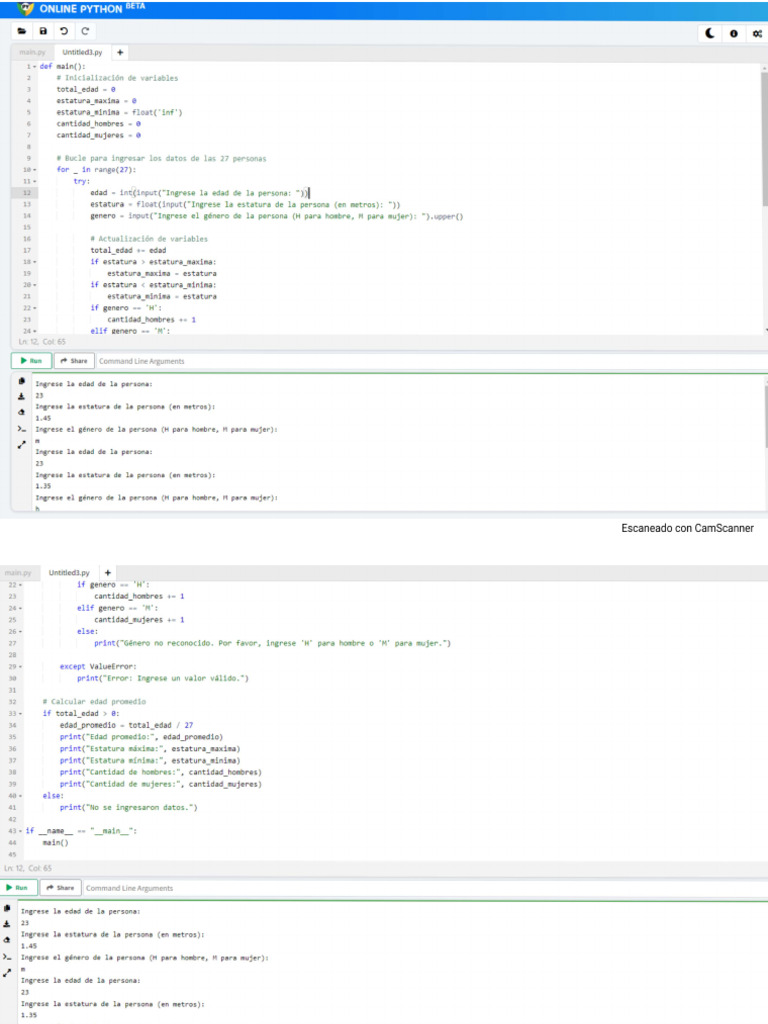The height and width of the screenshot is (1024, 768).
Task: Click 'Cantidad de mujeres' print line
Action: [x=160, y=784]
